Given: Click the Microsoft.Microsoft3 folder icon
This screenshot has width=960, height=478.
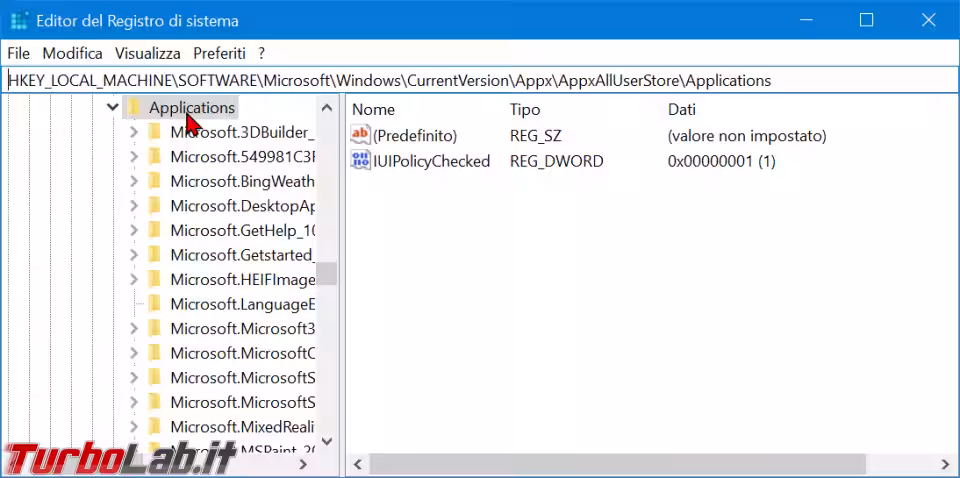Looking at the screenshot, I should [x=154, y=328].
